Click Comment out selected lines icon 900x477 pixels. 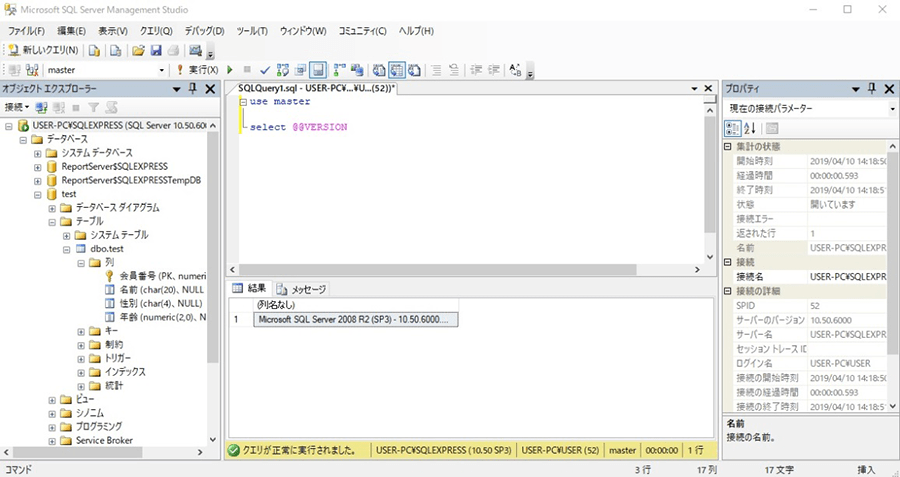tap(436, 70)
